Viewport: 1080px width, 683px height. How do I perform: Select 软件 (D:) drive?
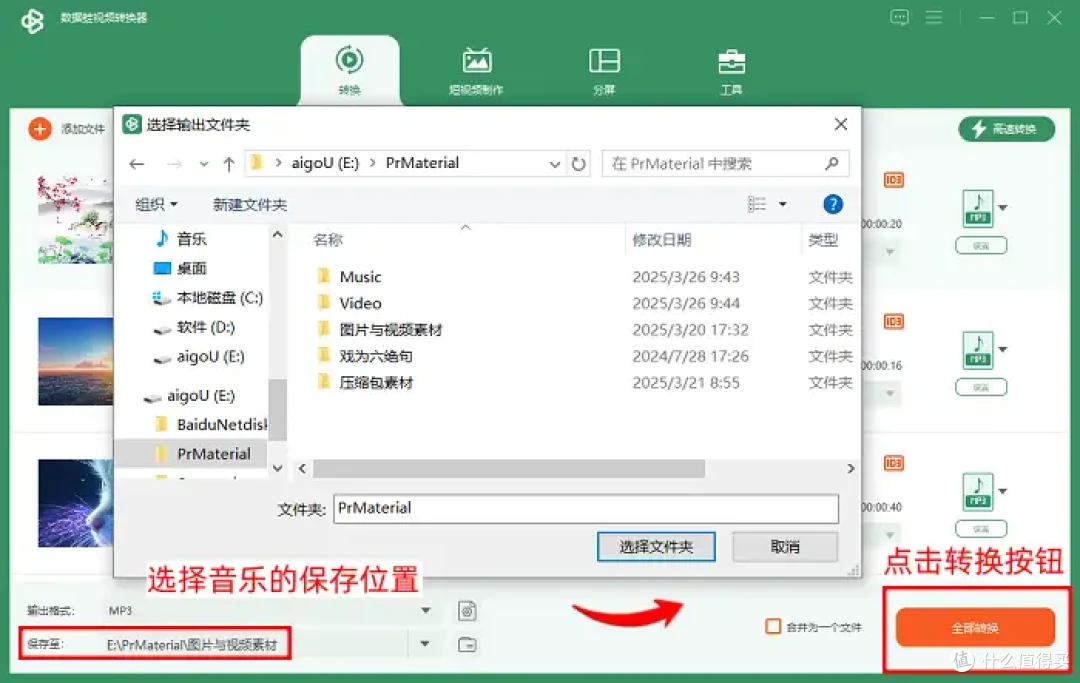[205, 327]
